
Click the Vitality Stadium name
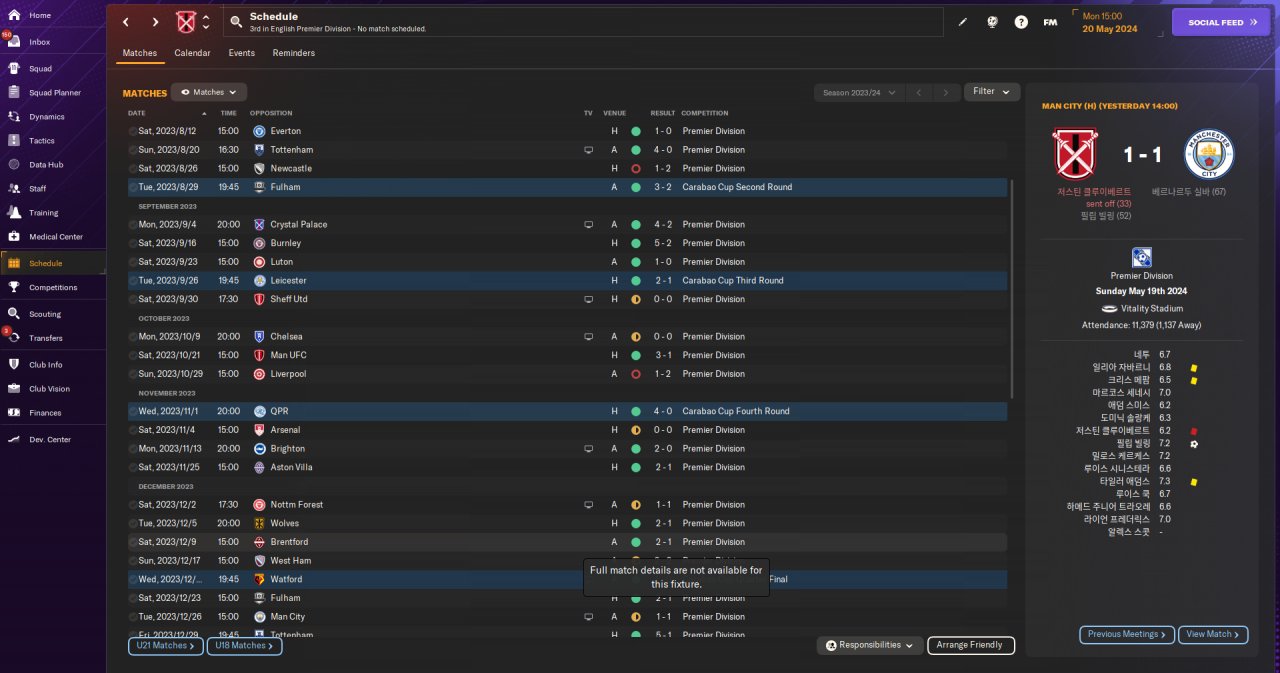(x=1151, y=310)
